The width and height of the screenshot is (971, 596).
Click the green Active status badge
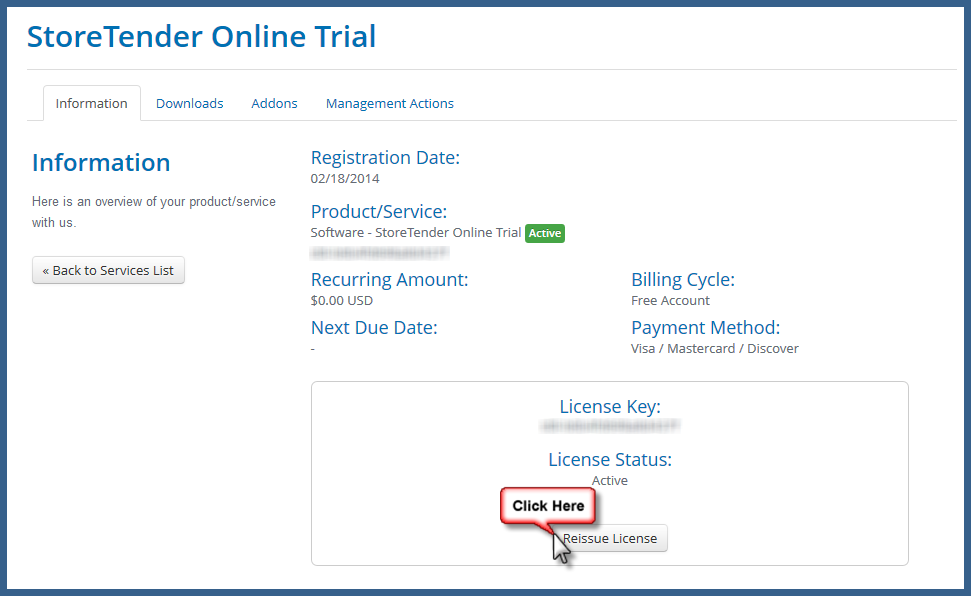point(545,233)
